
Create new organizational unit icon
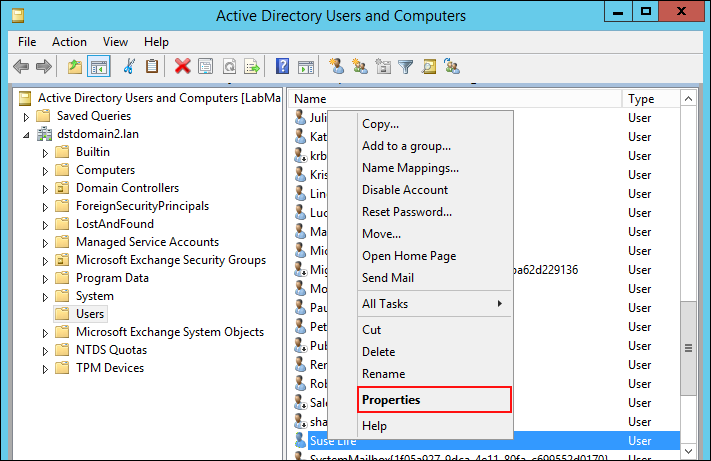tap(383, 67)
